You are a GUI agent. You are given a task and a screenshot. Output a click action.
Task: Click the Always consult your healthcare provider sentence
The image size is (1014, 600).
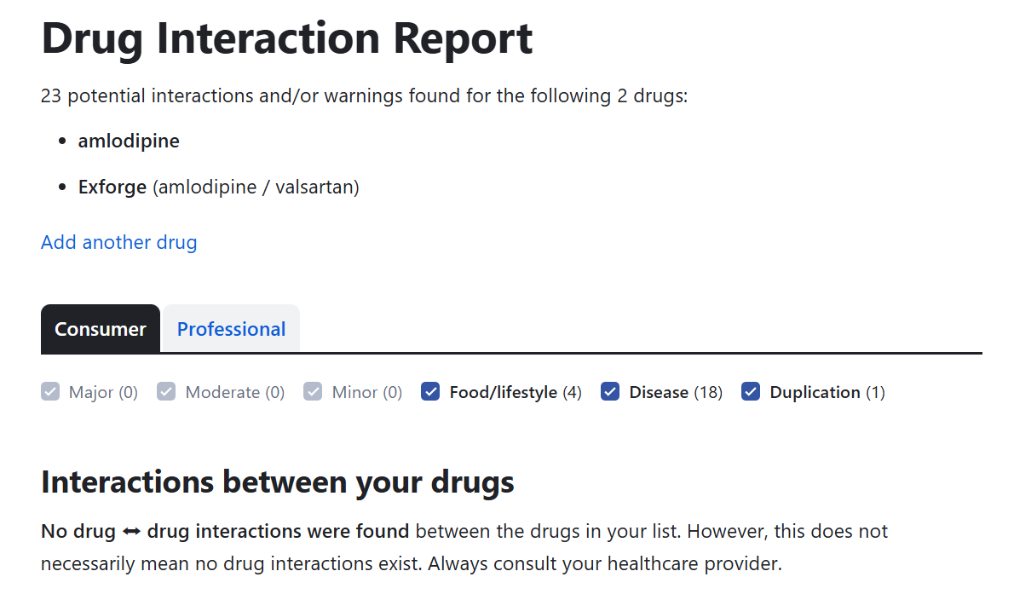(604, 563)
